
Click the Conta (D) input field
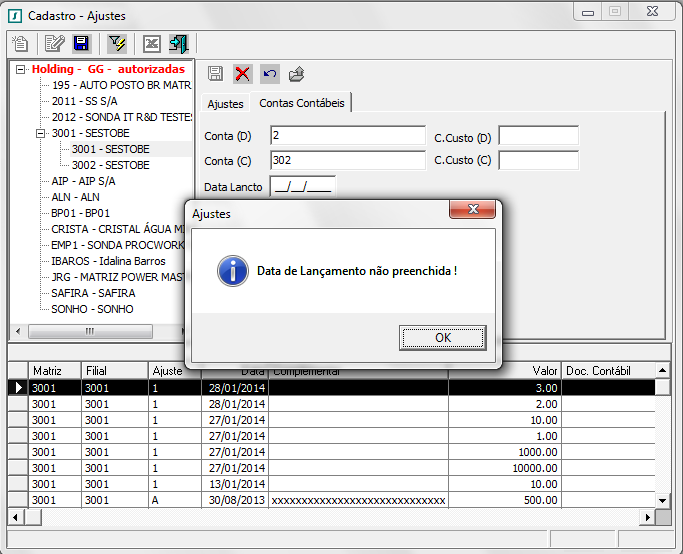point(347,136)
